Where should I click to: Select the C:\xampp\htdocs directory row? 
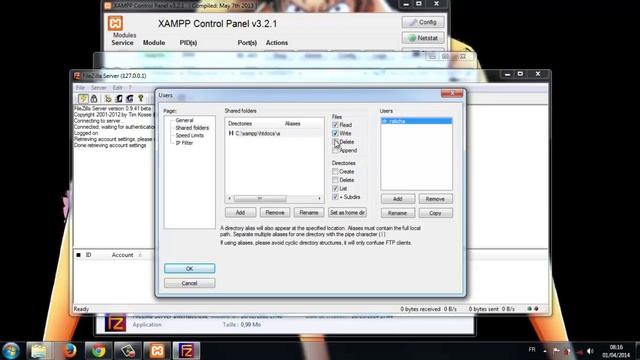click(x=274, y=133)
